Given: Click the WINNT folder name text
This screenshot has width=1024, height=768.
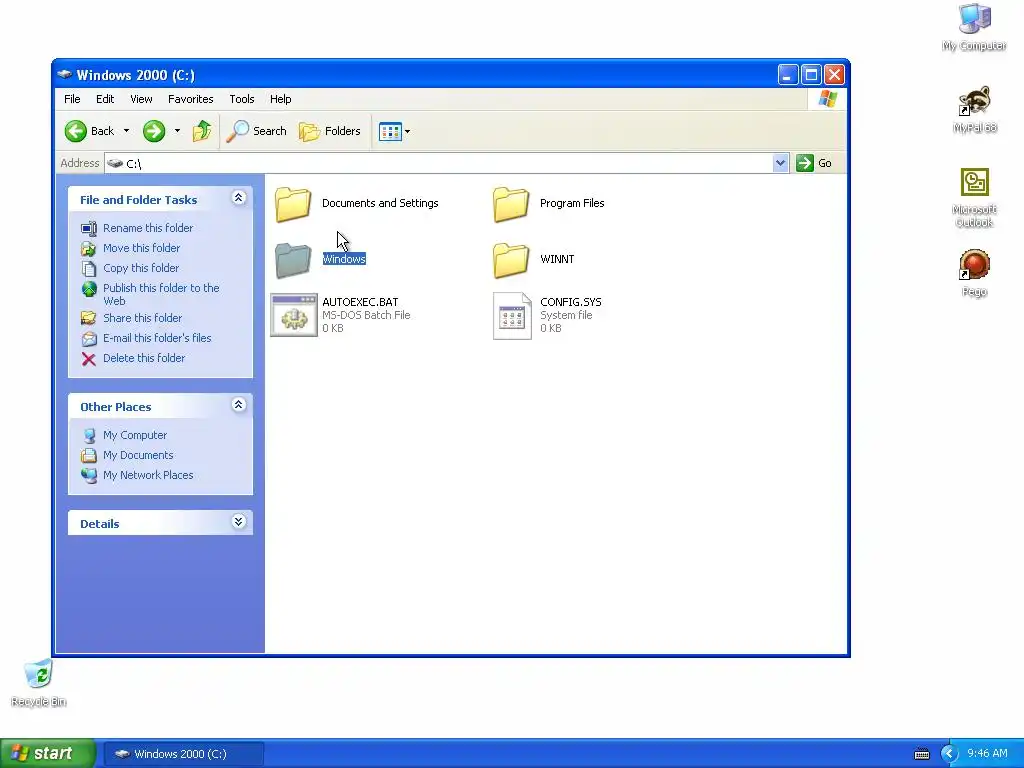Looking at the screenshot, I should (x=557, y=259).
